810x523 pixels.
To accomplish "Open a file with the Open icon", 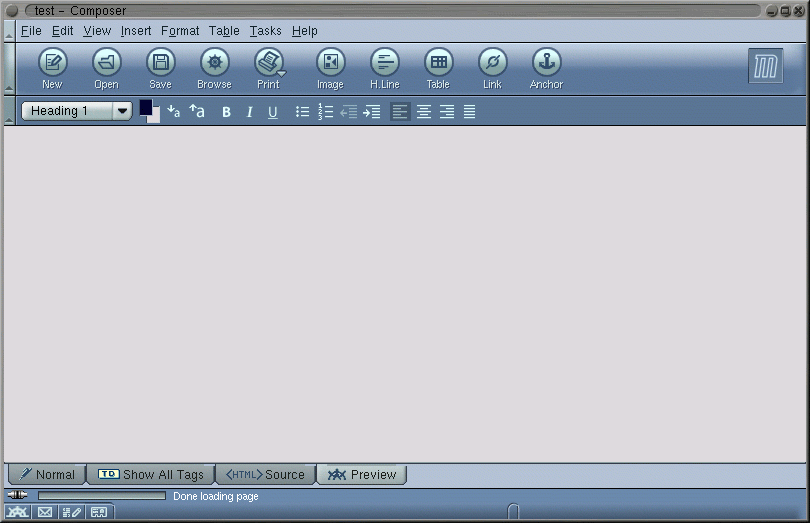I will coord(106,63).
